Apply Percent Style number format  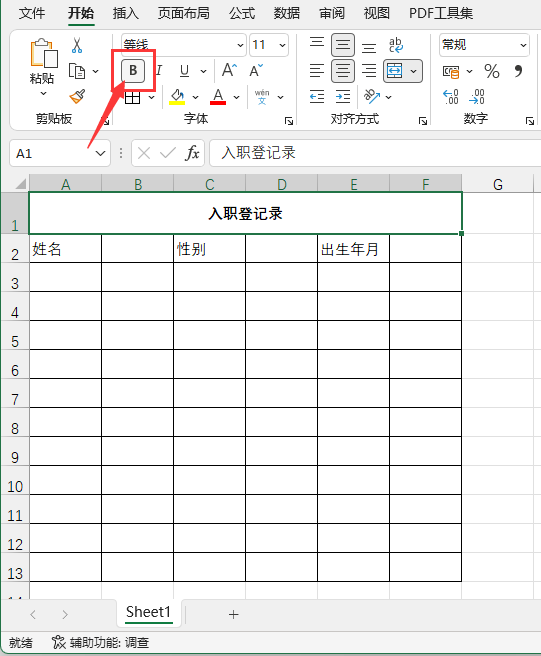[492, 71]
